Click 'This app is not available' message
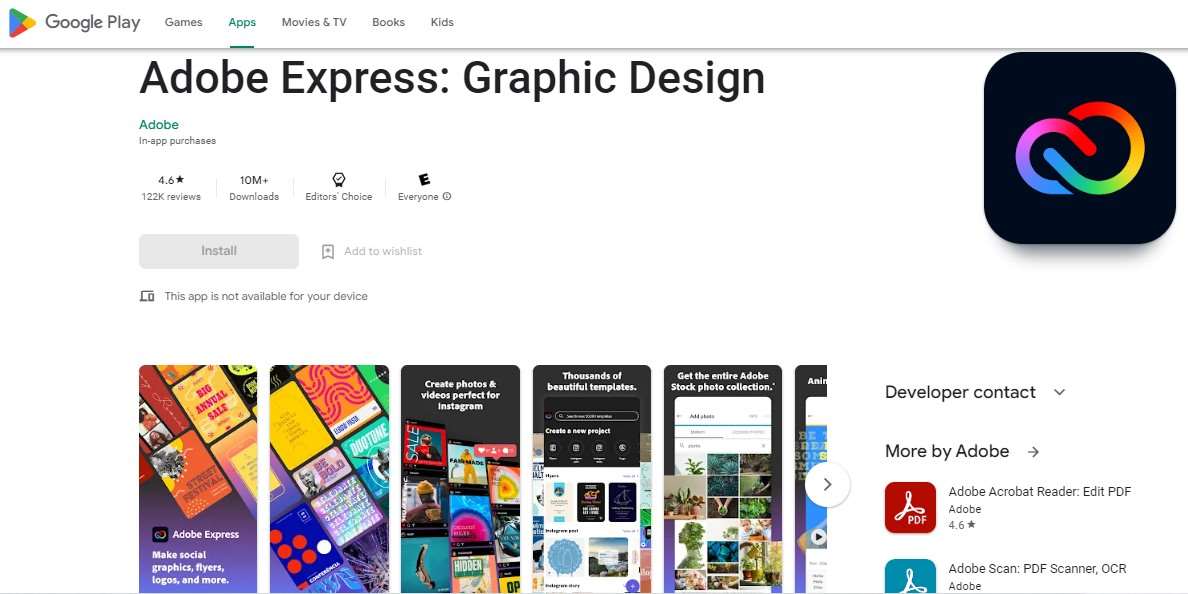The height and width of the screenshot is (594, 1188). pos(266,296)
